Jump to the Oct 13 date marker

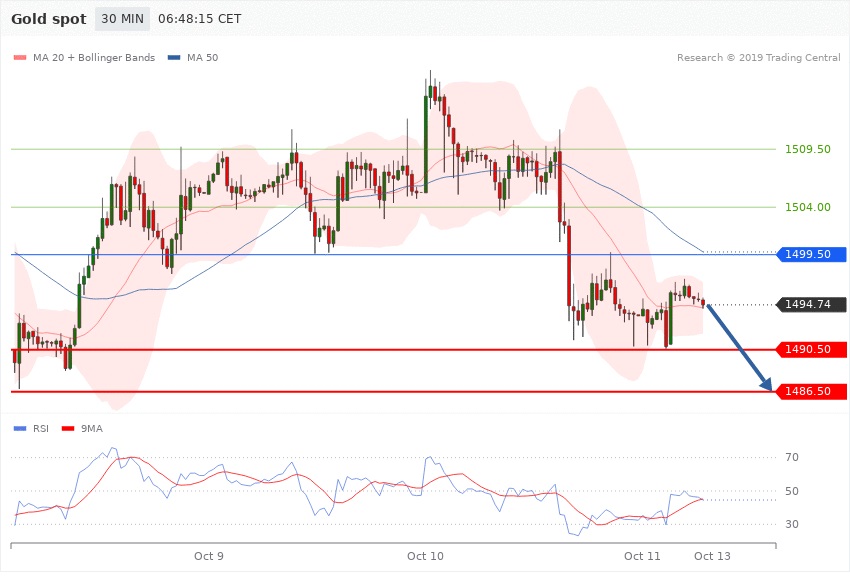tap(712, 556)
